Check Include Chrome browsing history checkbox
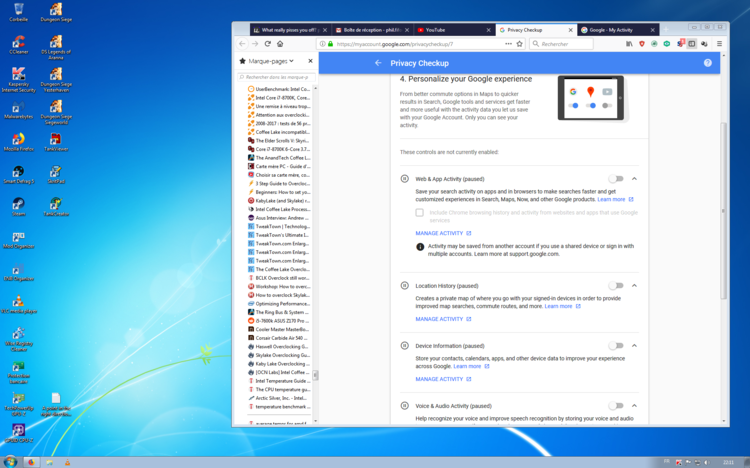The height and width of the screenshot is (468, 750). (419, 212)
